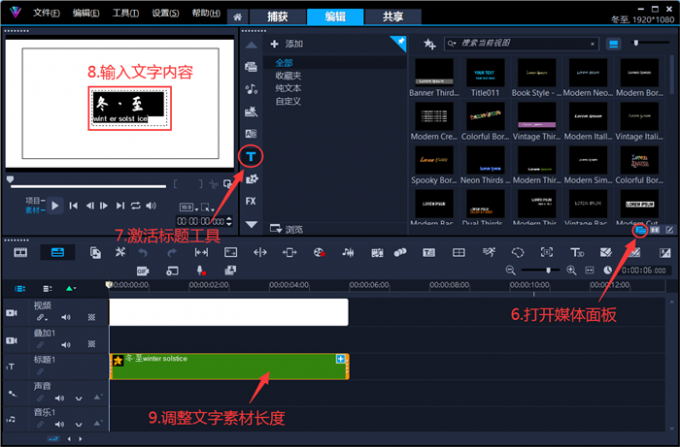Adjust the timeline zoom slider
680x447 pixels.
[540, 270]
